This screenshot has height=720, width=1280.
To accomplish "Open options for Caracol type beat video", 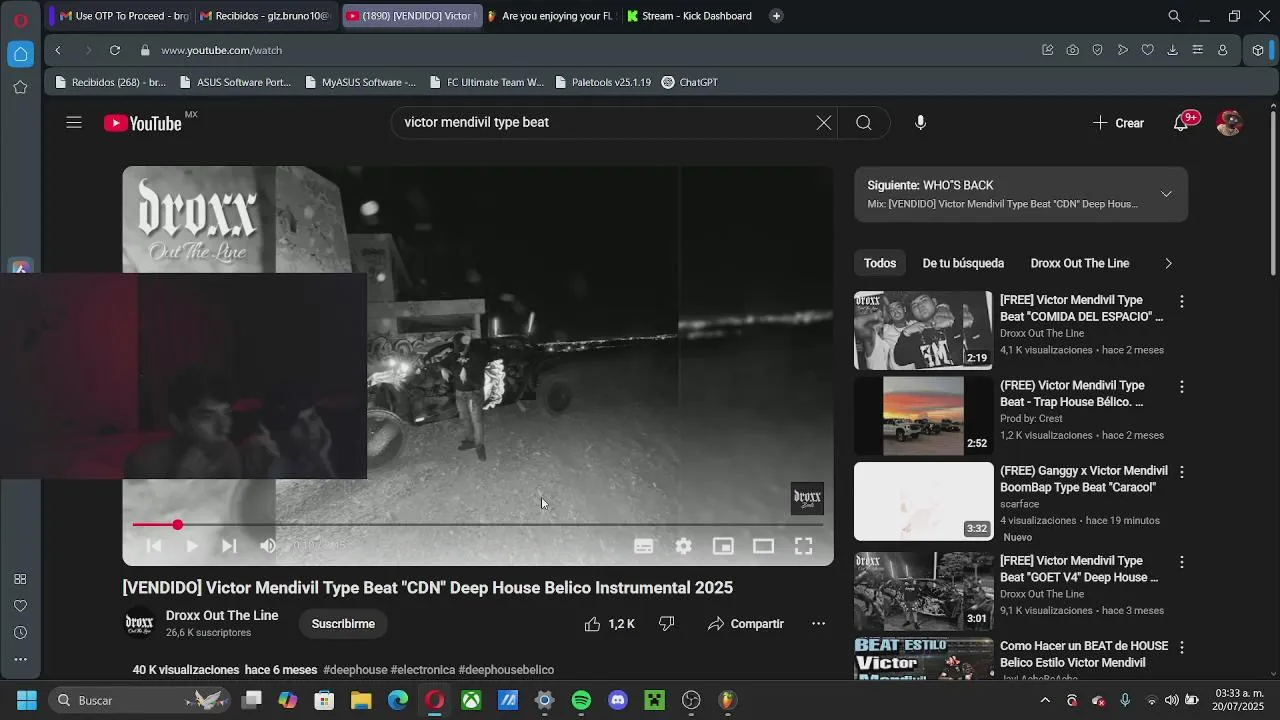I will tap(1181, 472).
